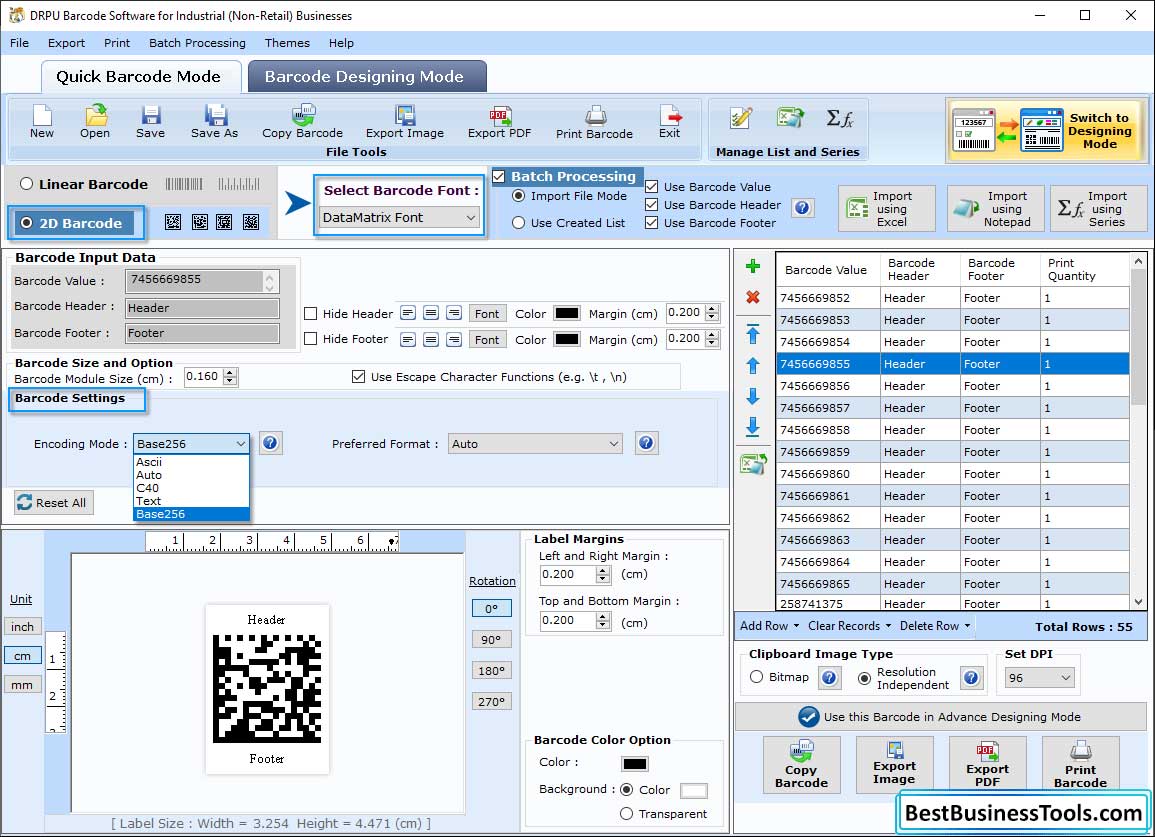Image resolution: width=1155 pixels, height=837 pixels.
Task: Select the inch unit button
Action: click(x=23, y=627)
